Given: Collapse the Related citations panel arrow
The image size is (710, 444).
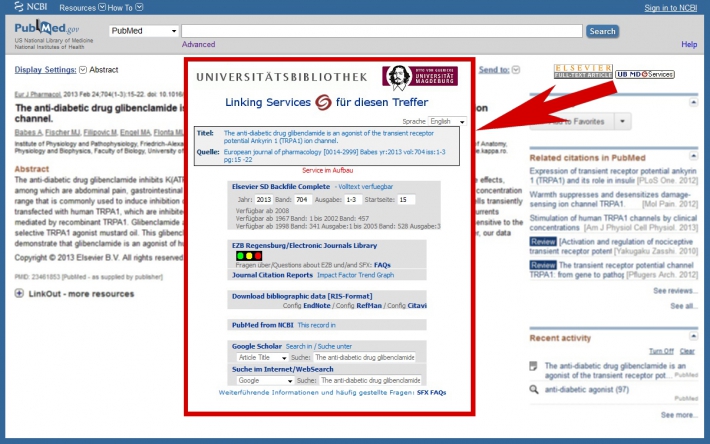Looking at the screenshot, I should [x=693, y=156].
